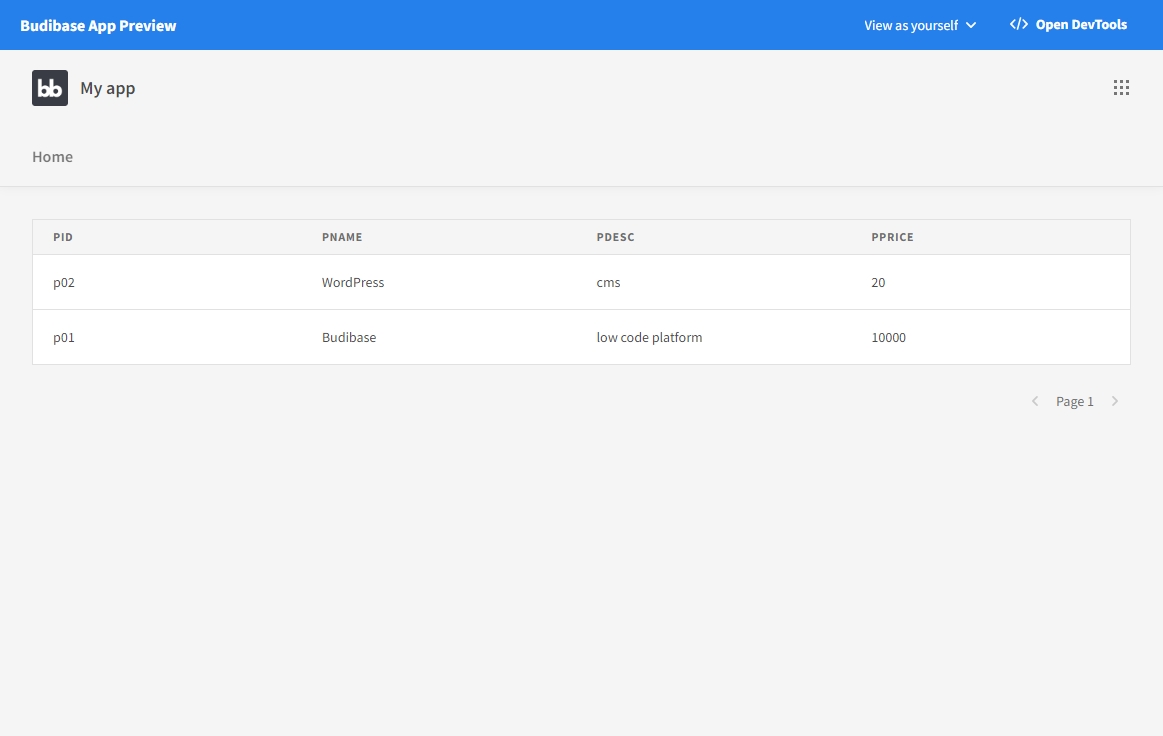Click the My app title

tap(107, 88)
